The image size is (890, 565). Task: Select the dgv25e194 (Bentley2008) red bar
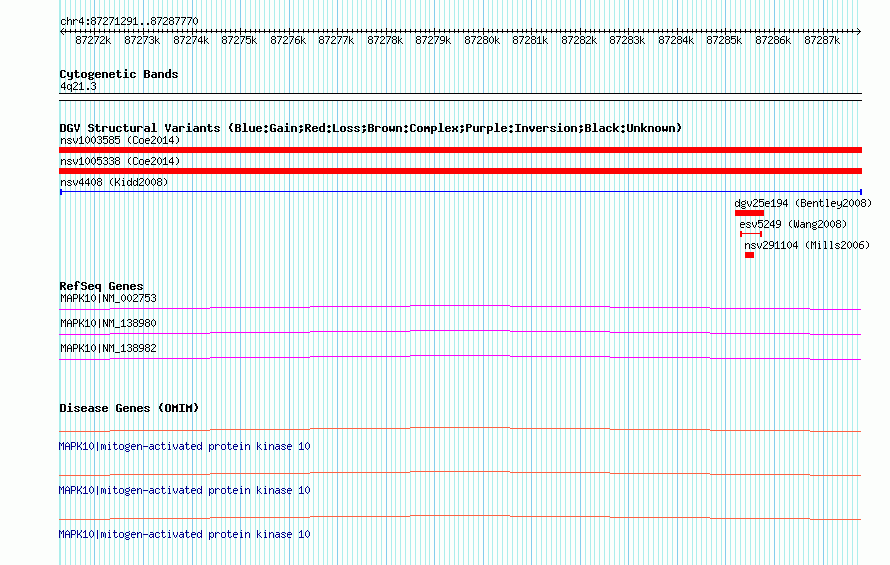click(x=749, y=213)
